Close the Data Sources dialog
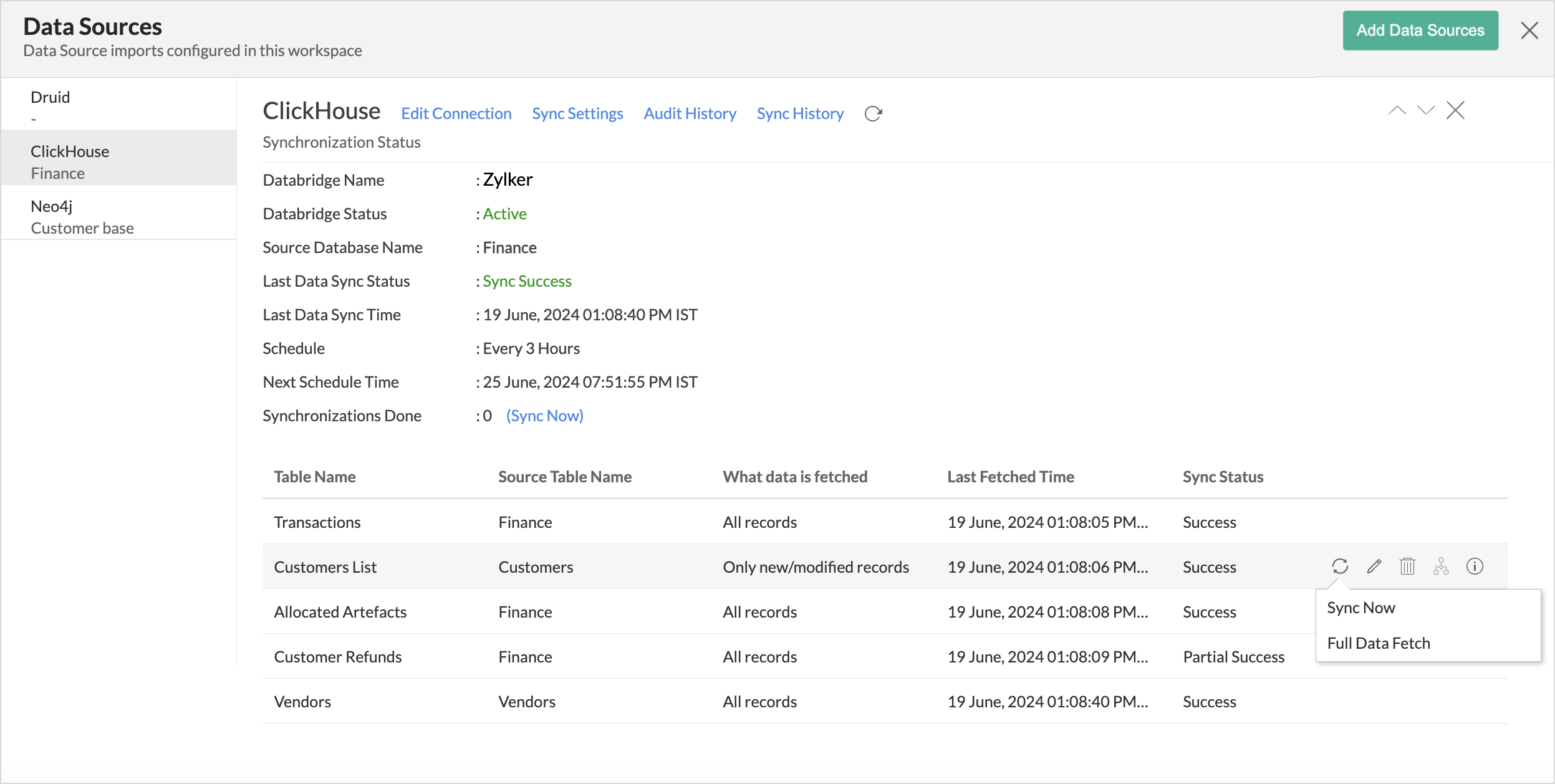The height and width of the screenshot is (784, 1555). [1529, 30]
